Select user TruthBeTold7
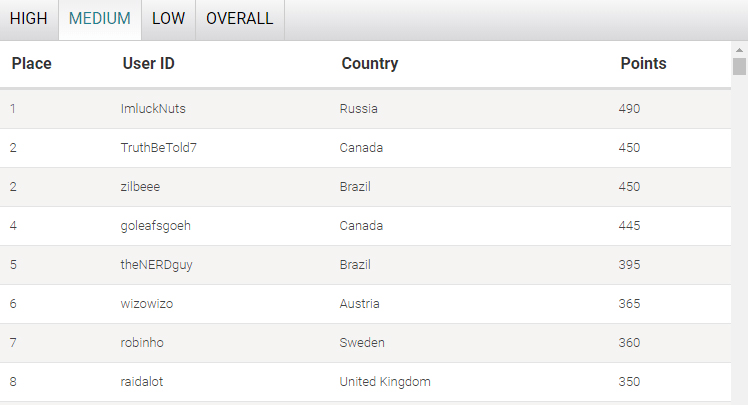 158,148
